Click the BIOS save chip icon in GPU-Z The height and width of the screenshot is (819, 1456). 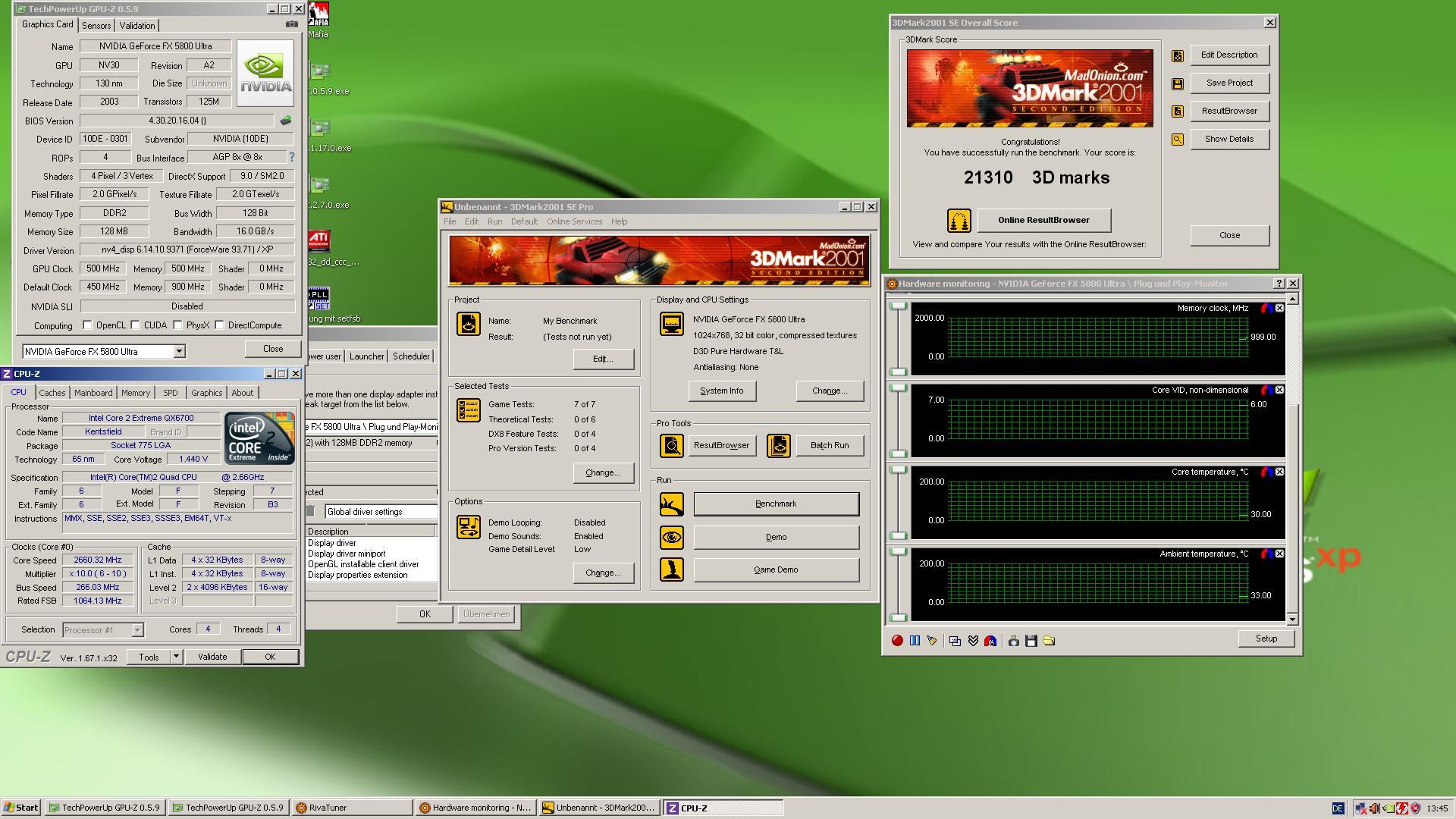[286, 121]
